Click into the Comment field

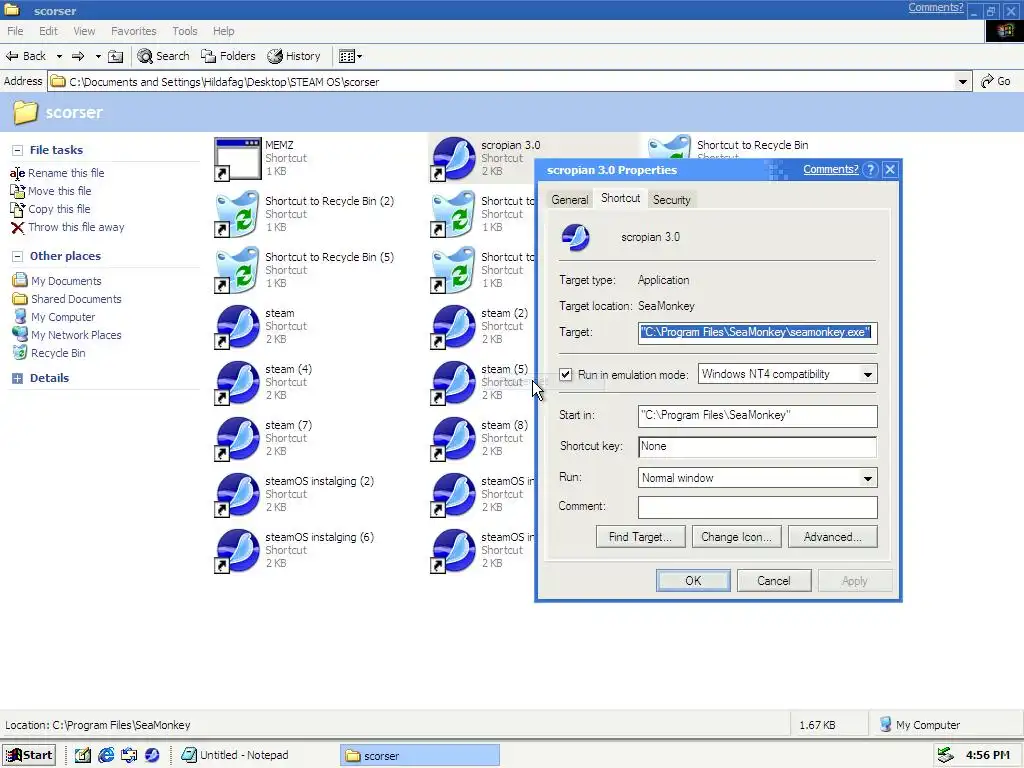pos(758,507)
